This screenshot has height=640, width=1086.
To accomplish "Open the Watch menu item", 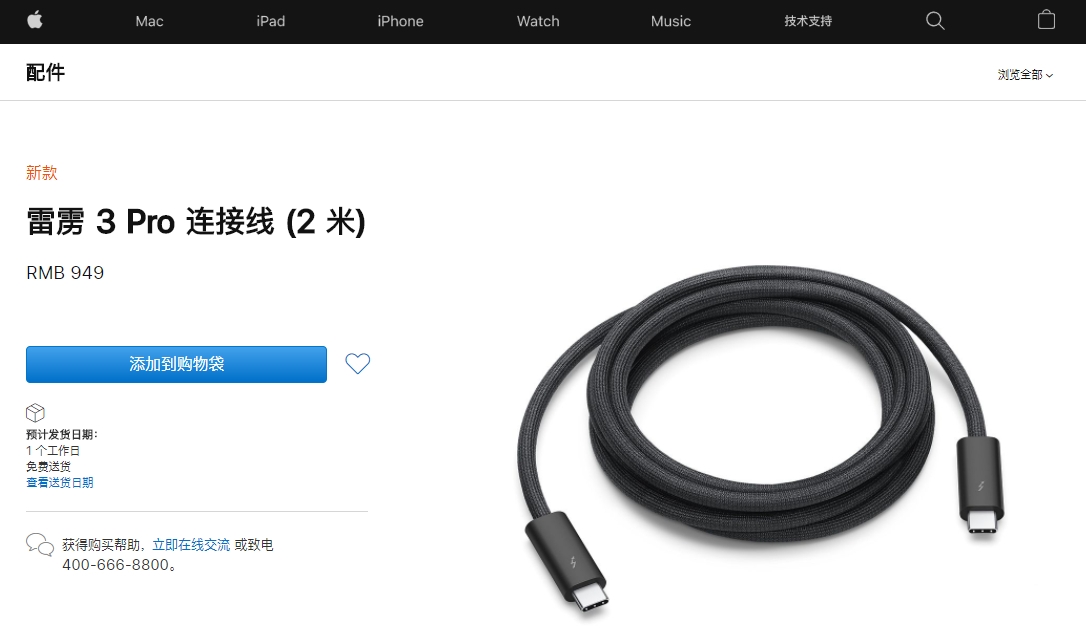I will 538,21.
